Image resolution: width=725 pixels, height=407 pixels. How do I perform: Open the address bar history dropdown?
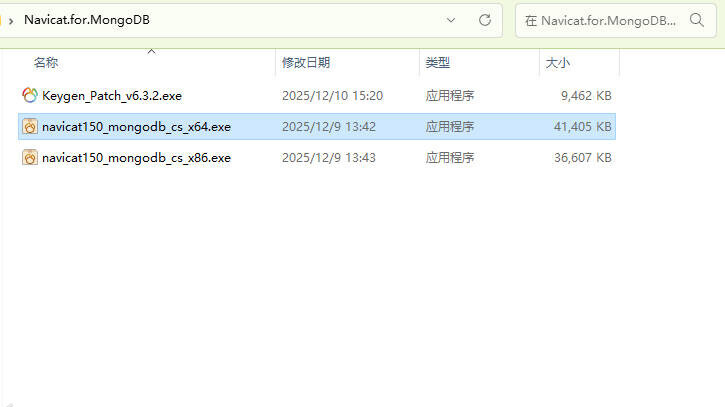(451, 20)
